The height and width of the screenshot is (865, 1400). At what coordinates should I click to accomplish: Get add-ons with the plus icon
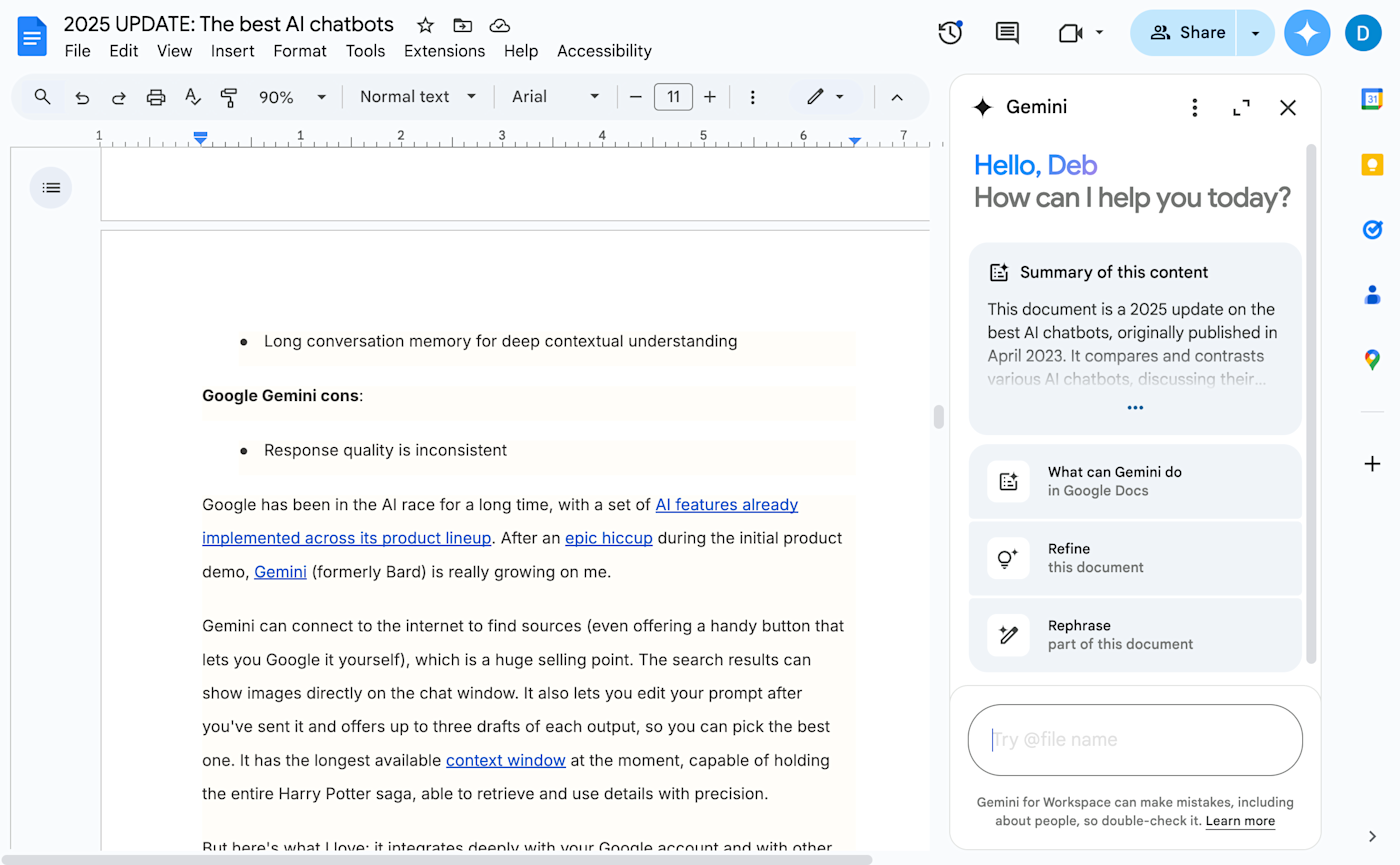[1372, 464]
